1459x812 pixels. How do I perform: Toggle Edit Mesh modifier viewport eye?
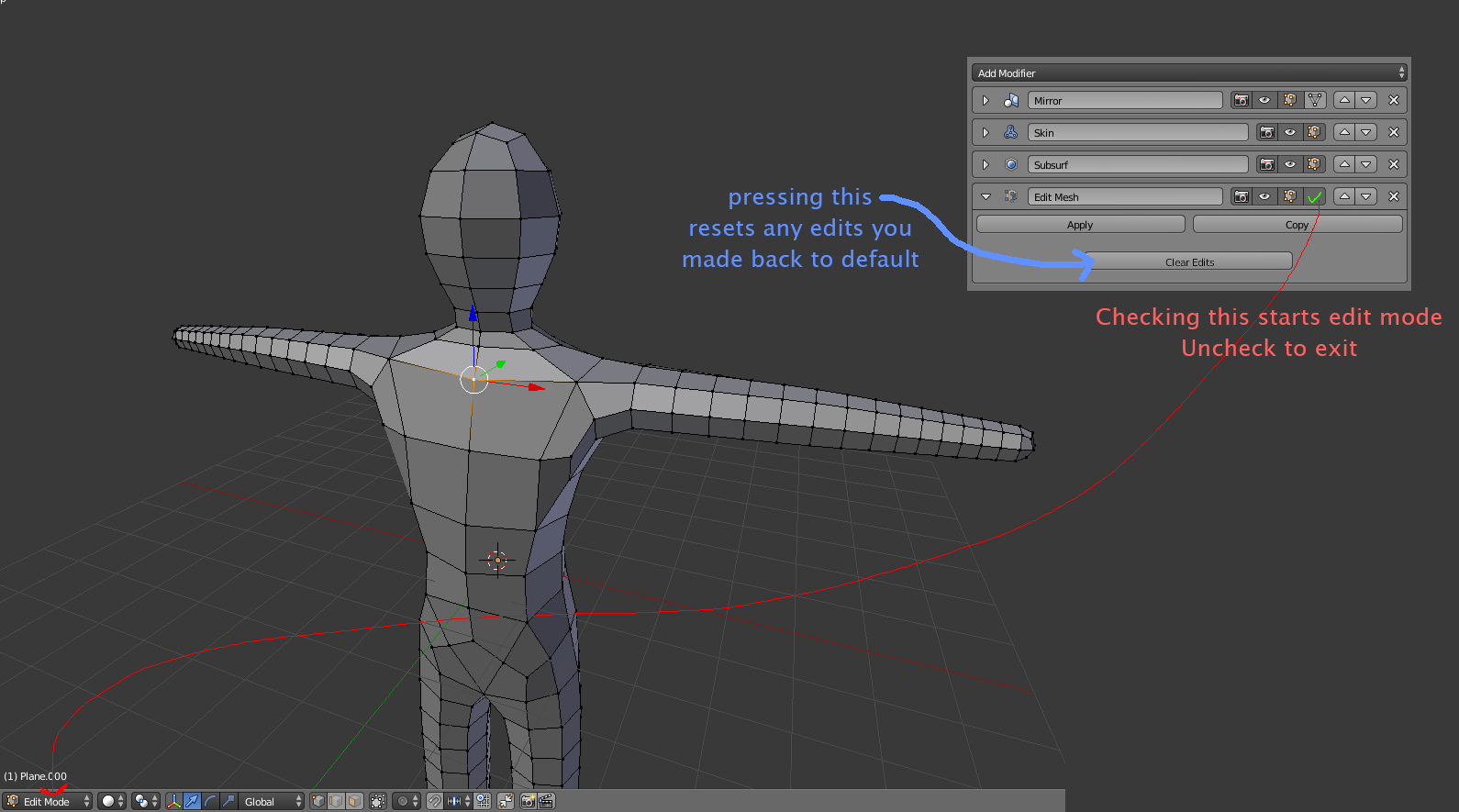[x=1264, y=196]
